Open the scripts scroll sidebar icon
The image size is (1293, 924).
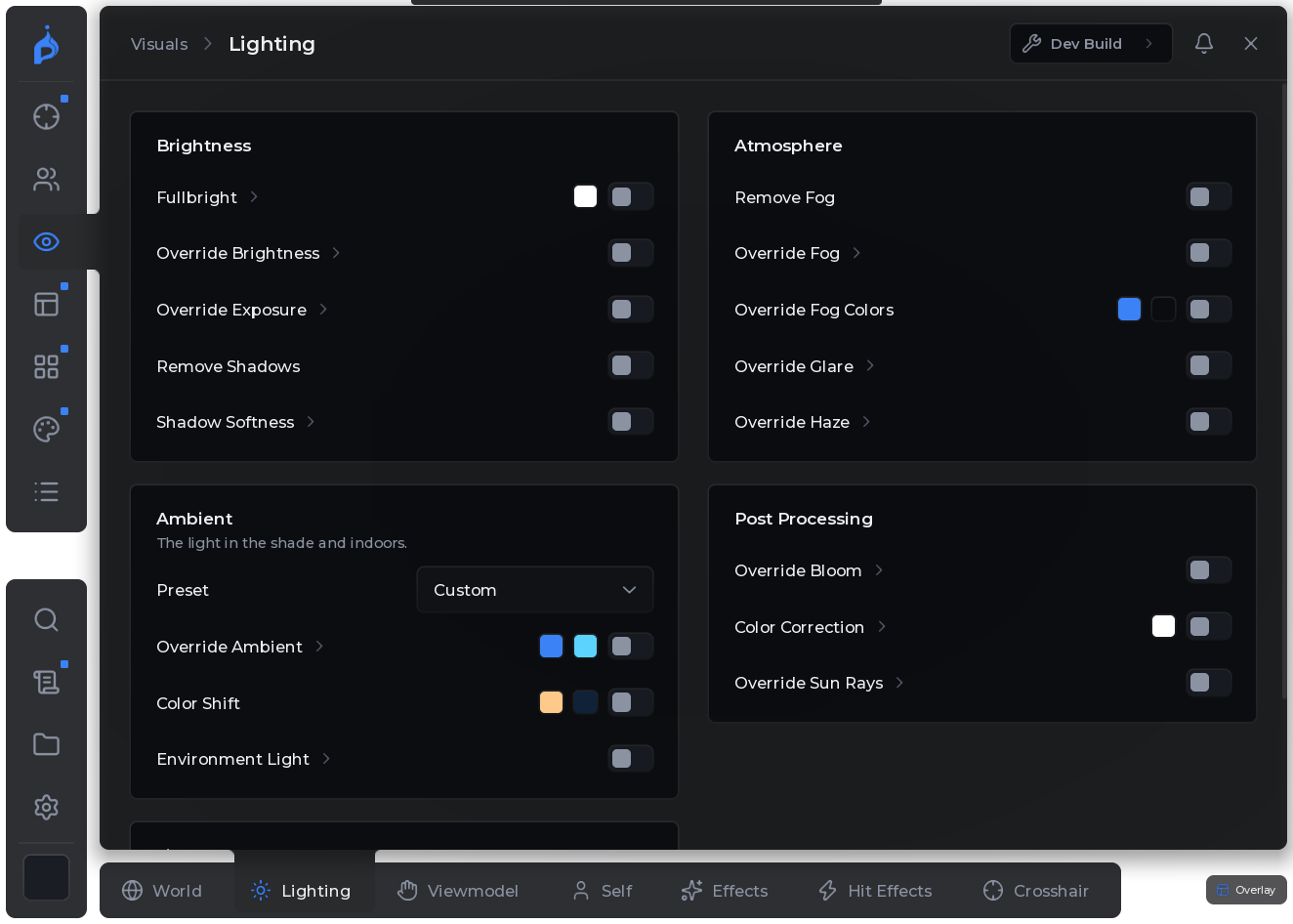click(46, 682)
